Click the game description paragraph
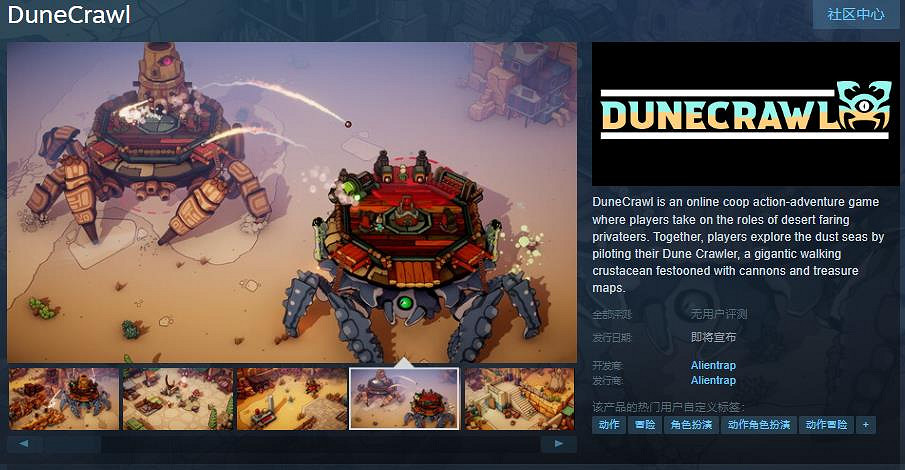 point(738,245)
